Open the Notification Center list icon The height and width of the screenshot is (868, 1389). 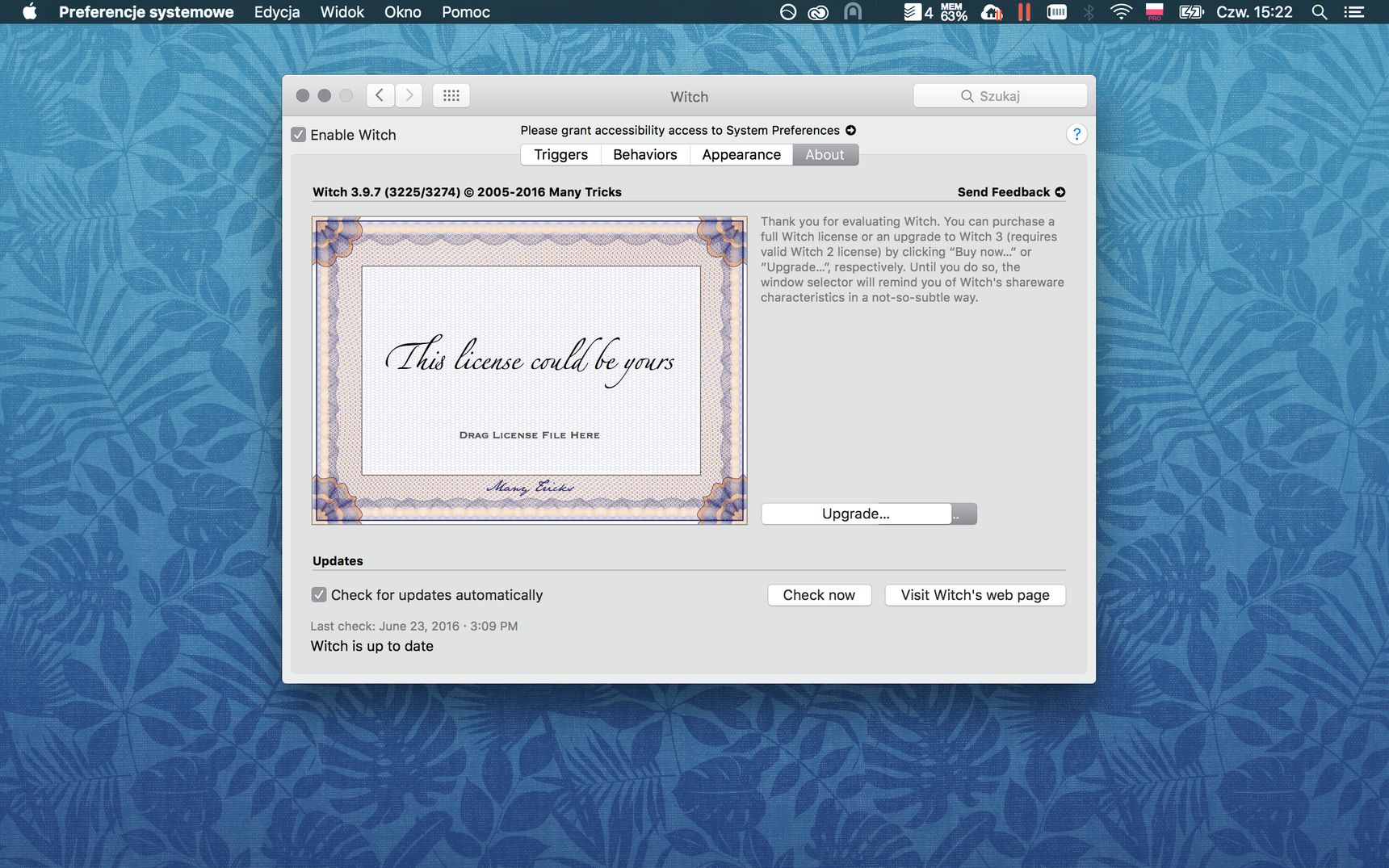[1353, 12]
